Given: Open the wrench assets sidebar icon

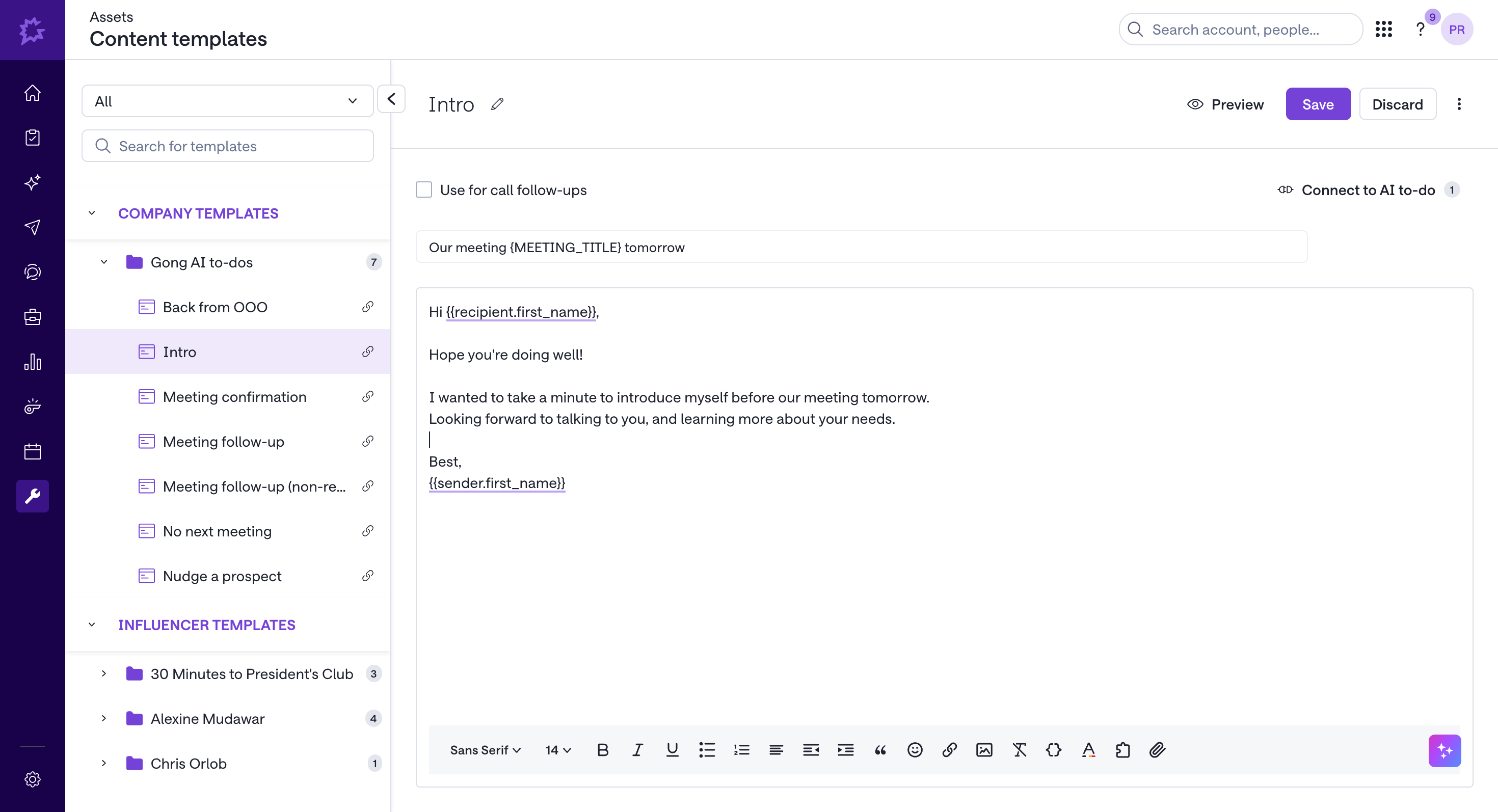Looking at the screenshot, I should point(33,496).
